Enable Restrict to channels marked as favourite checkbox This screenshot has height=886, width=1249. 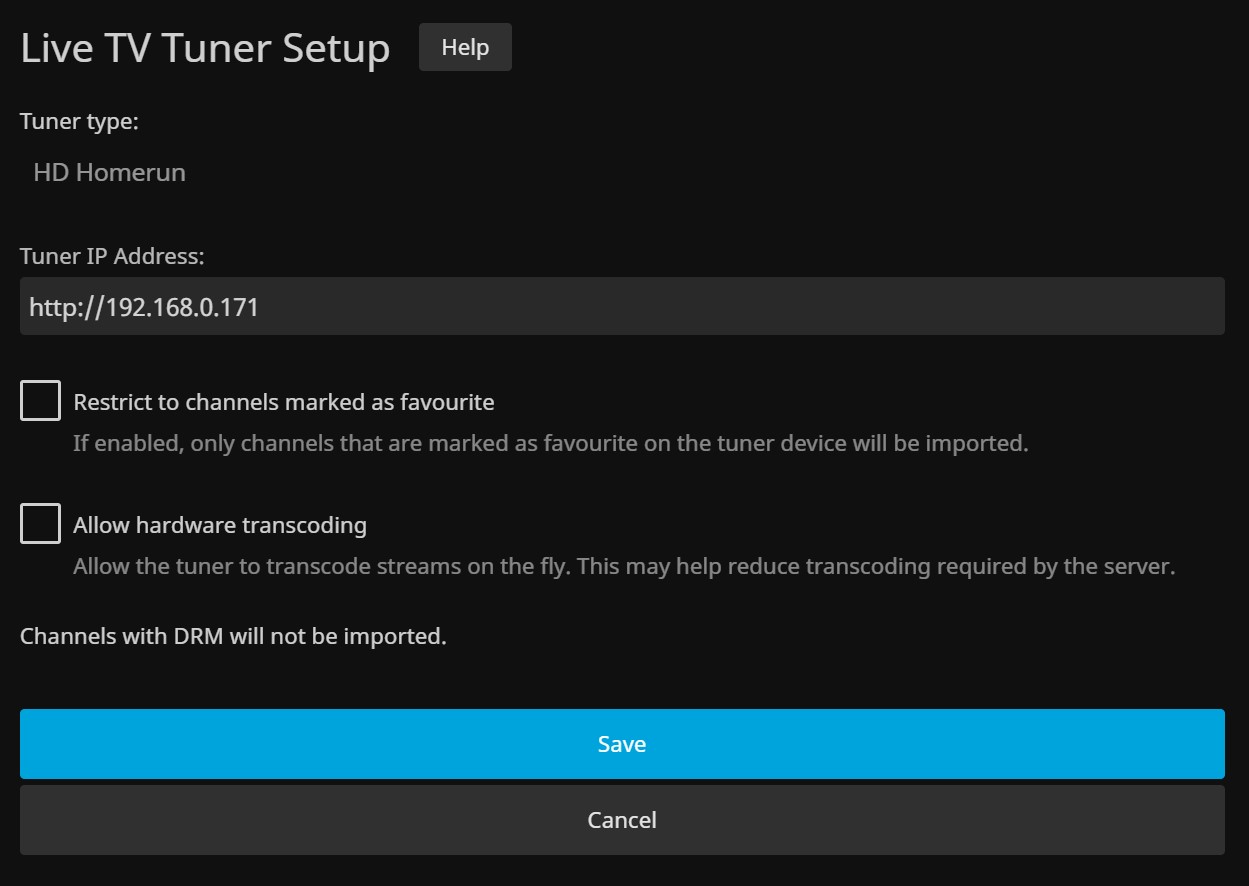pyautogui.click(x=40, y=401)
